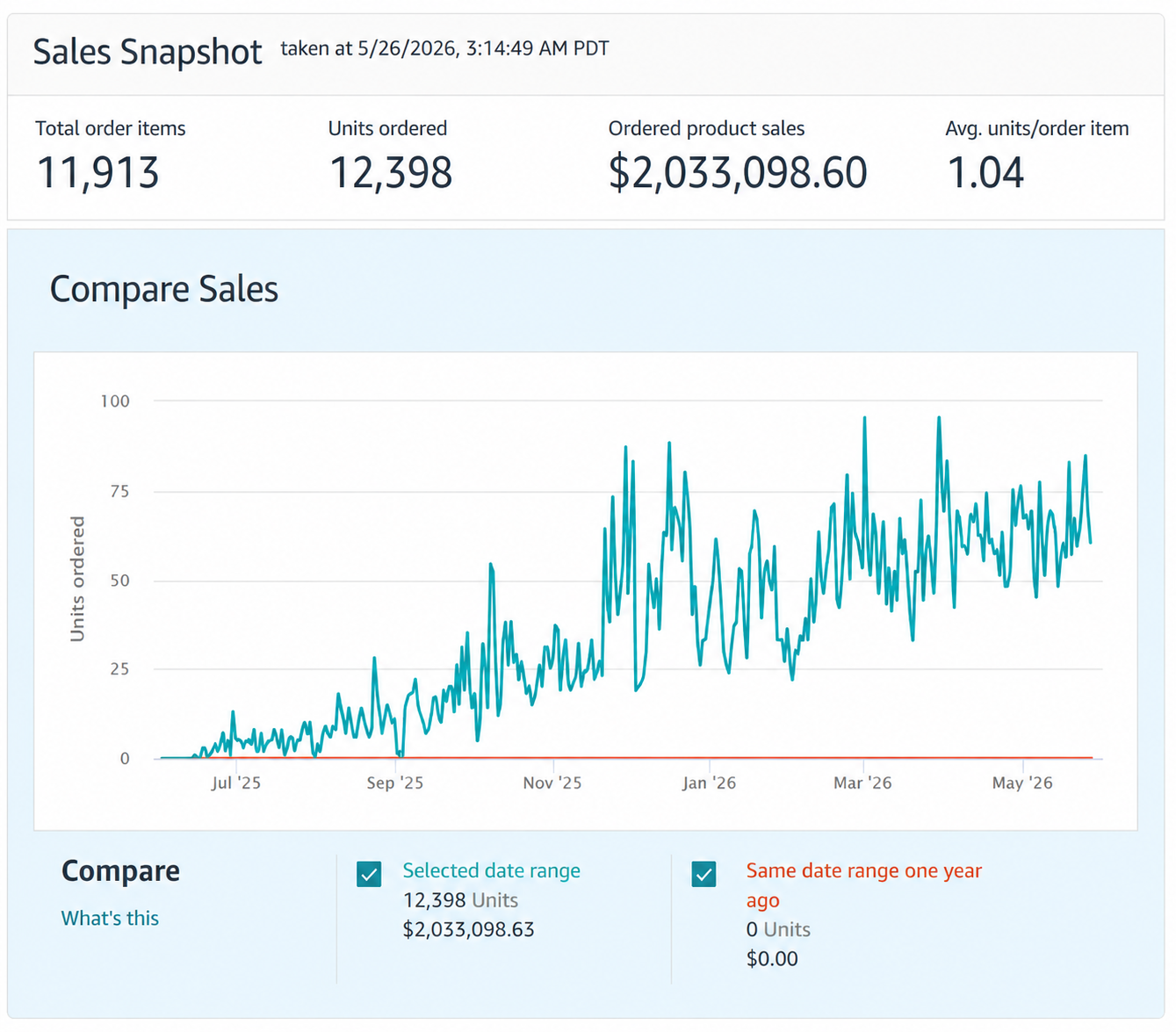Uncheck Same date range one year ago checkbox
The height and width of the screenshot is (1032, 1176).
(703, 874)
